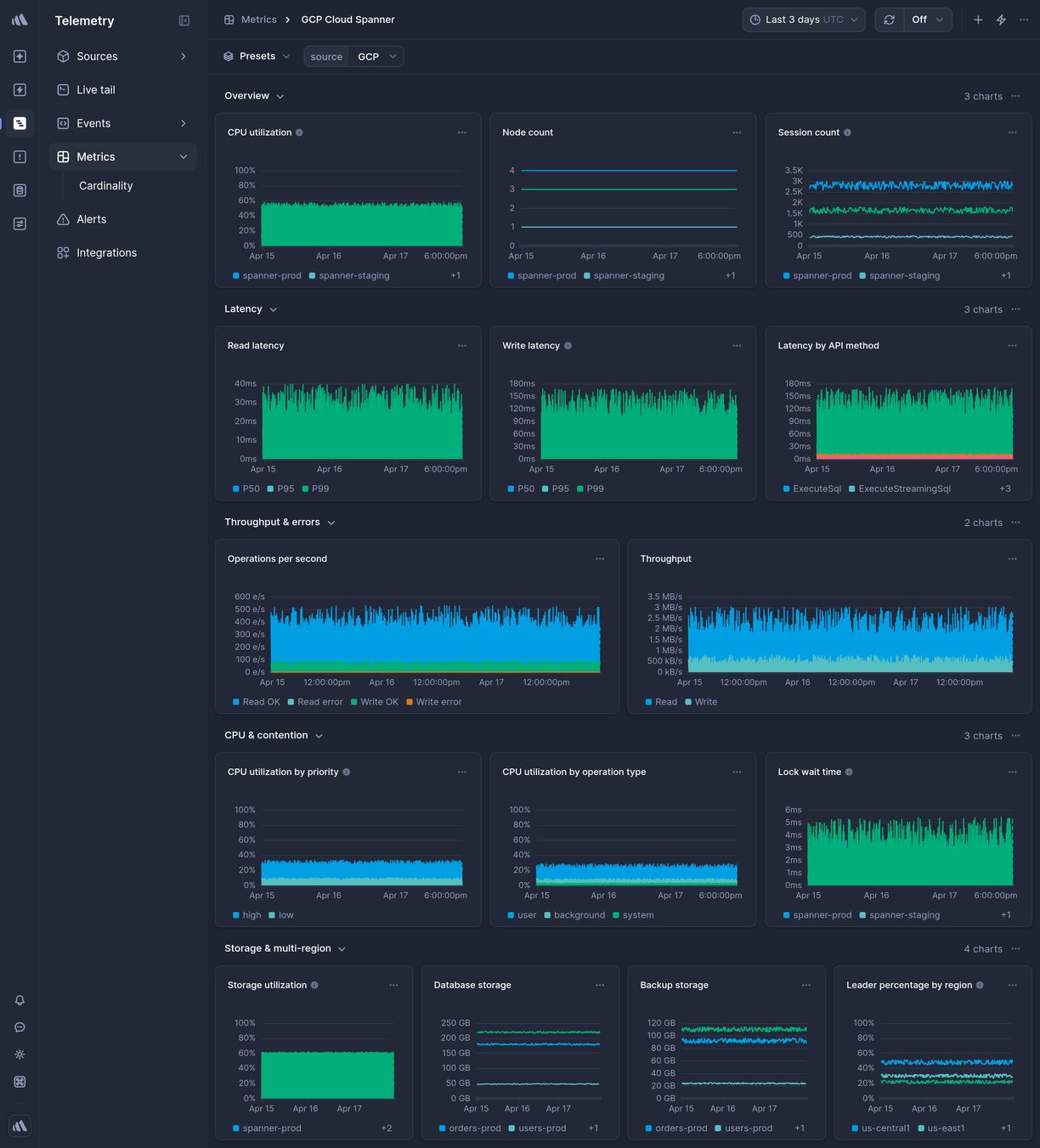Change the GCP source filter value
1040x1148 pixels.
tap(375, 56)
